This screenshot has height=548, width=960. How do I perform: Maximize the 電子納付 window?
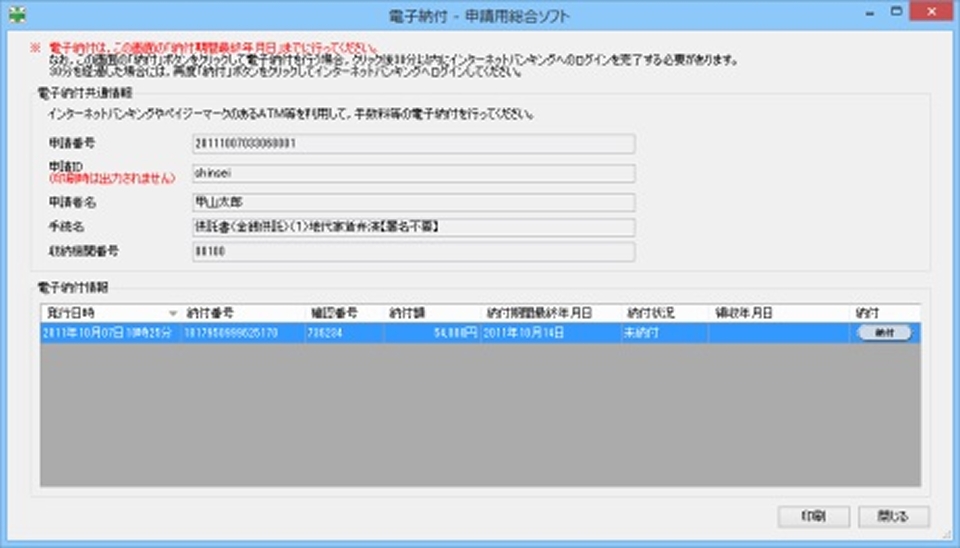pos(896,12)
